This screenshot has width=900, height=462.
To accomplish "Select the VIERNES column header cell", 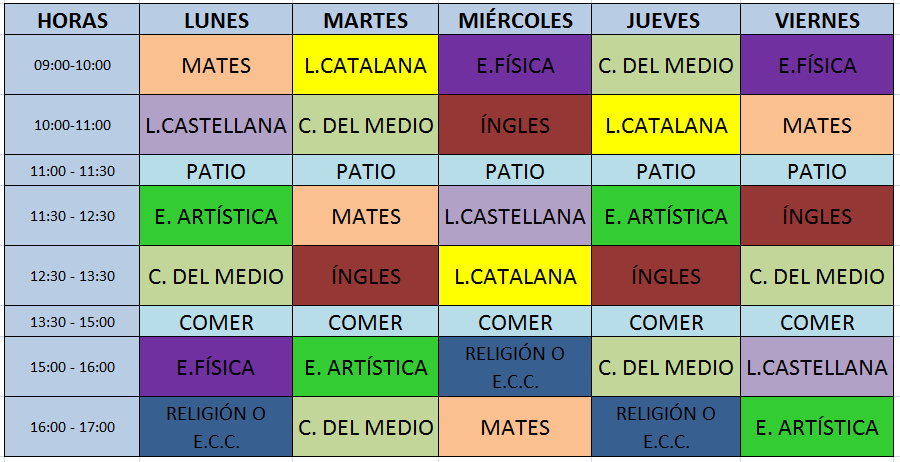I will pyautogui.click(x=817, y=20).
